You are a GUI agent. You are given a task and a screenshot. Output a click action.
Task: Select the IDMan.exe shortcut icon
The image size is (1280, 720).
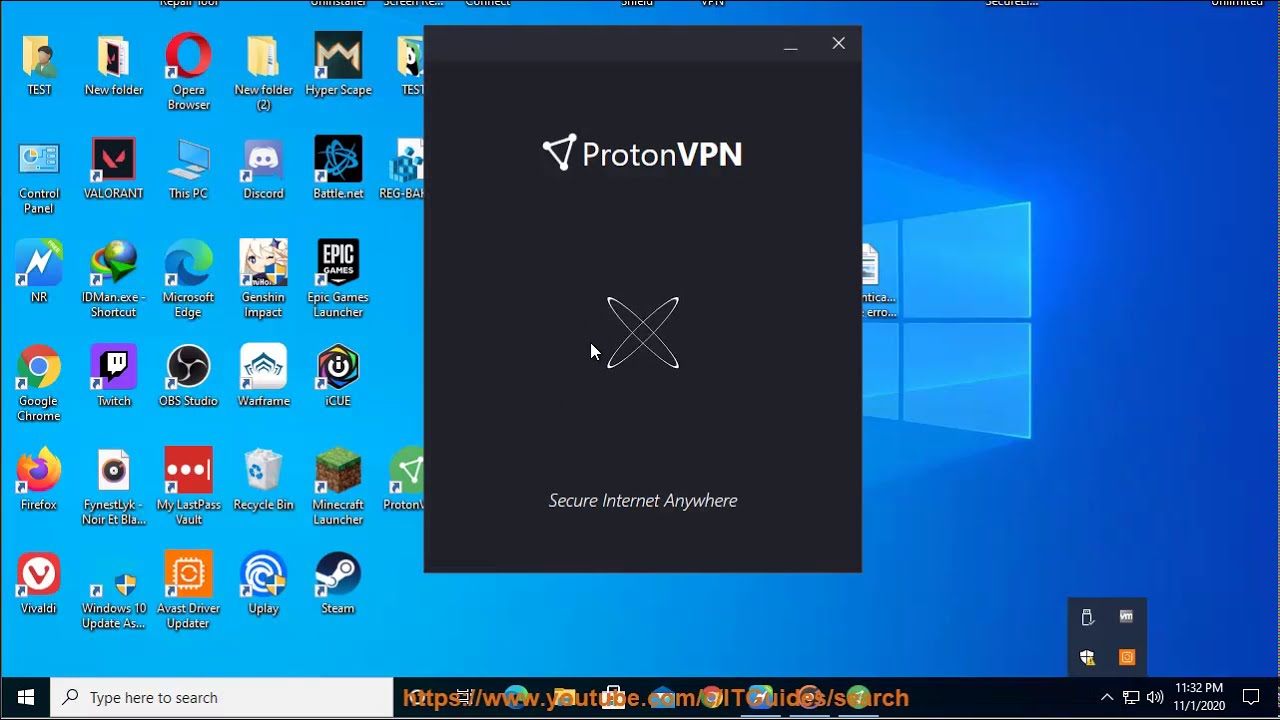(x=113, y=279)
